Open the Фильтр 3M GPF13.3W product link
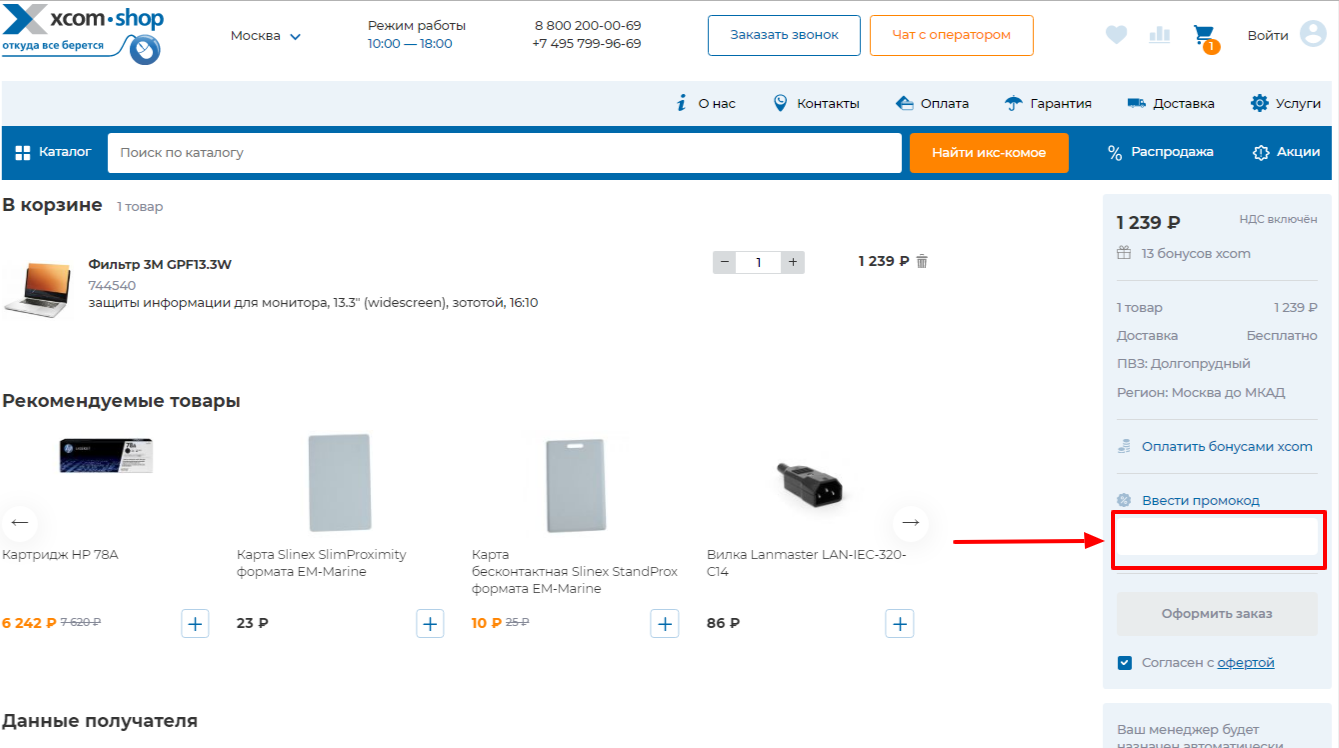The height and width of the screenshot is (748, 1339). coord(160,264)
